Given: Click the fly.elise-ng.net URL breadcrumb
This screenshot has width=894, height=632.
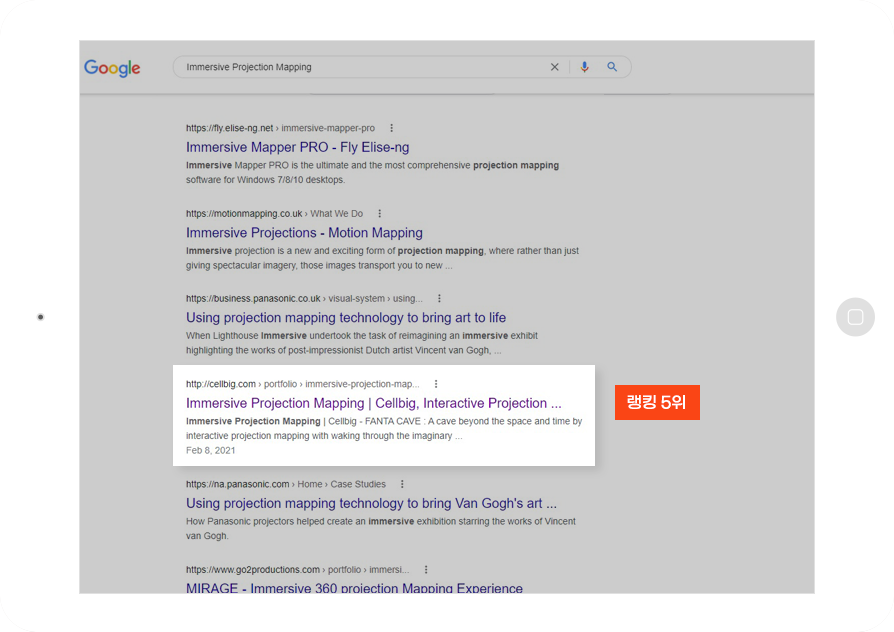Looking at the screenshot, I should tap(281, 128).
